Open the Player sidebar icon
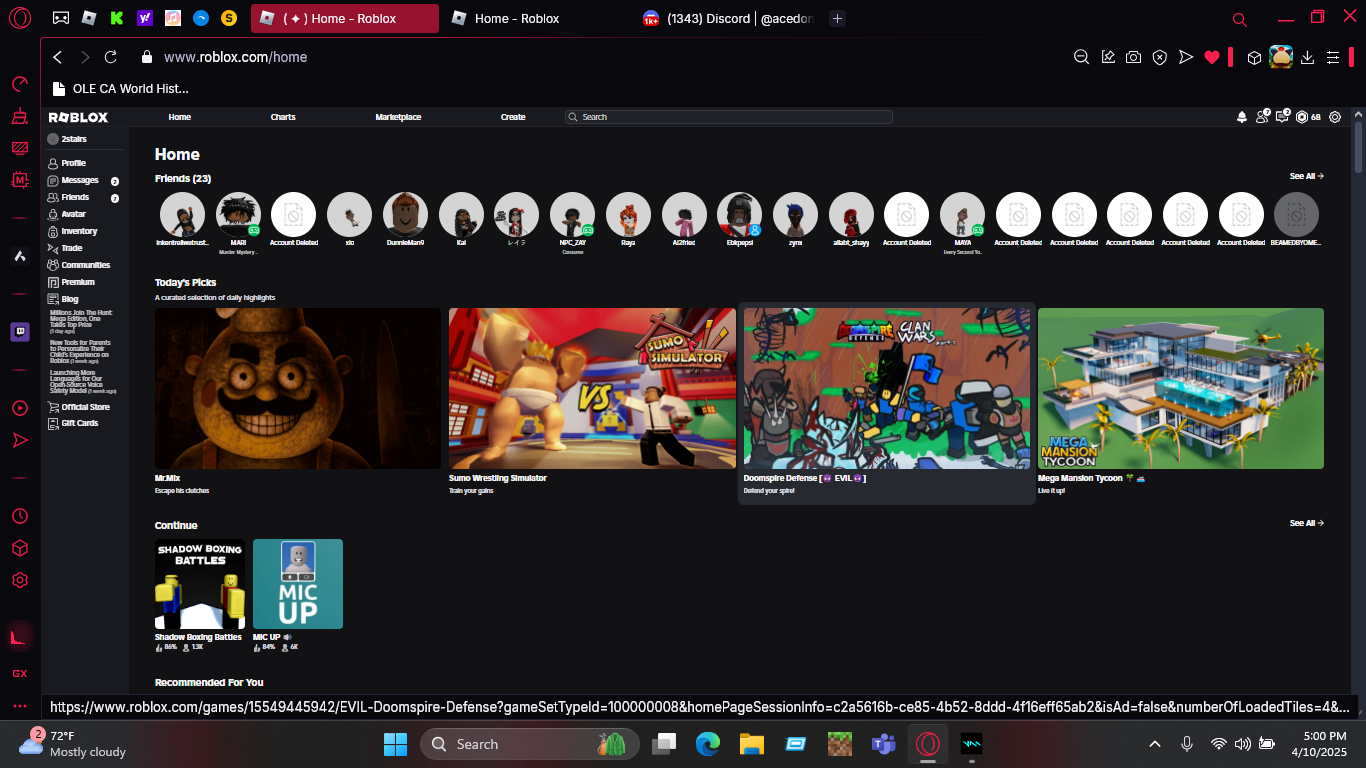This screenshot has width=1366, height=768. pos(20,408)
